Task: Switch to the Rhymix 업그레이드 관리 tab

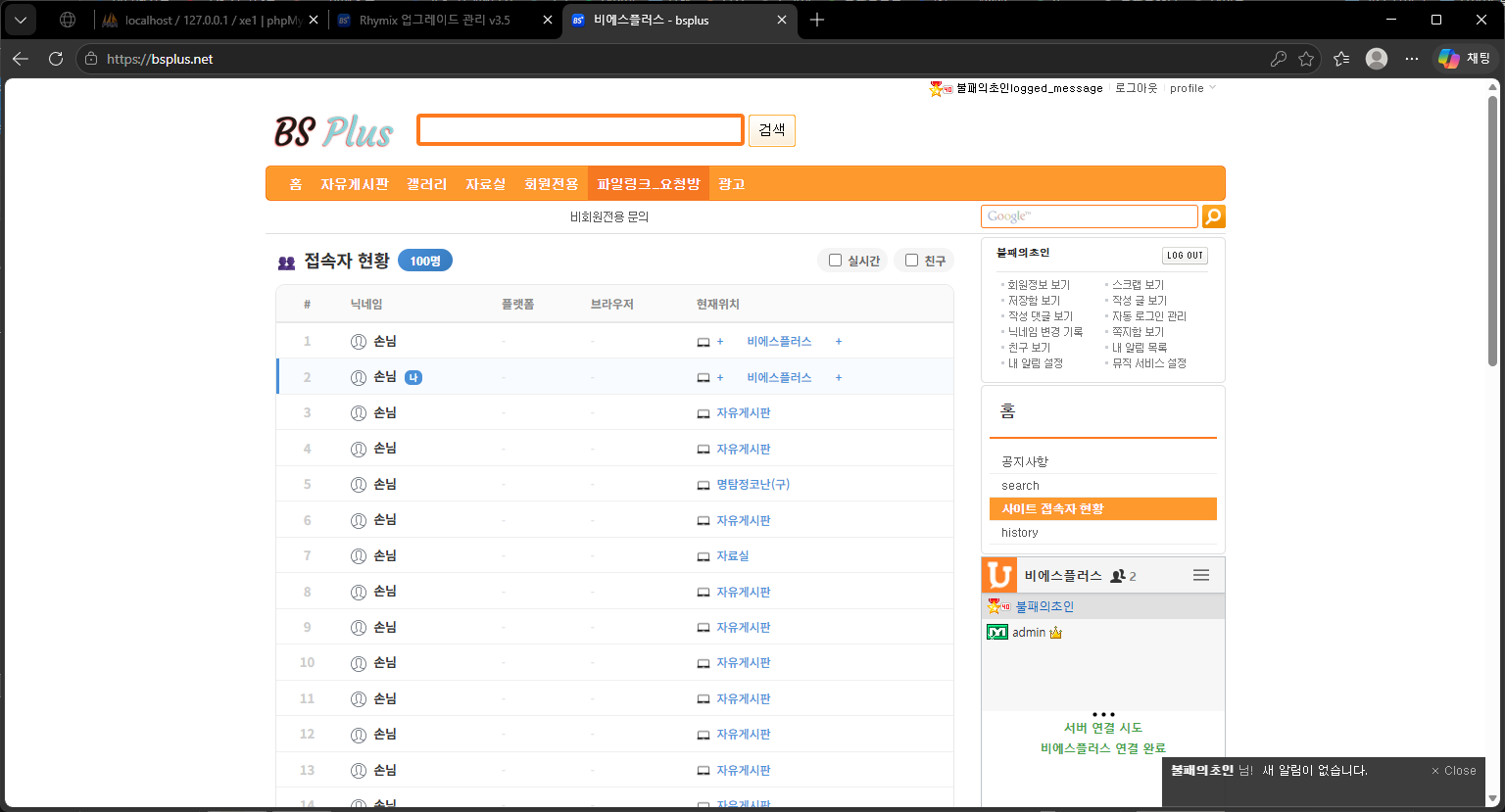Action: pyautogui.click(x=434, y=20)
